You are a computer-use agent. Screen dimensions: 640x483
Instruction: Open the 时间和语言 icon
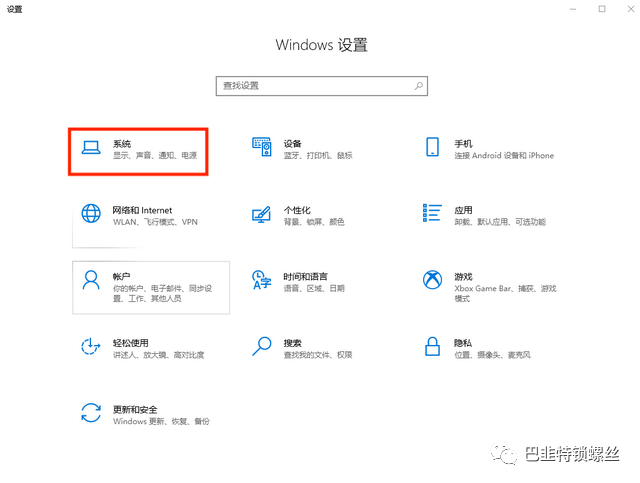(x=261, y=280)
